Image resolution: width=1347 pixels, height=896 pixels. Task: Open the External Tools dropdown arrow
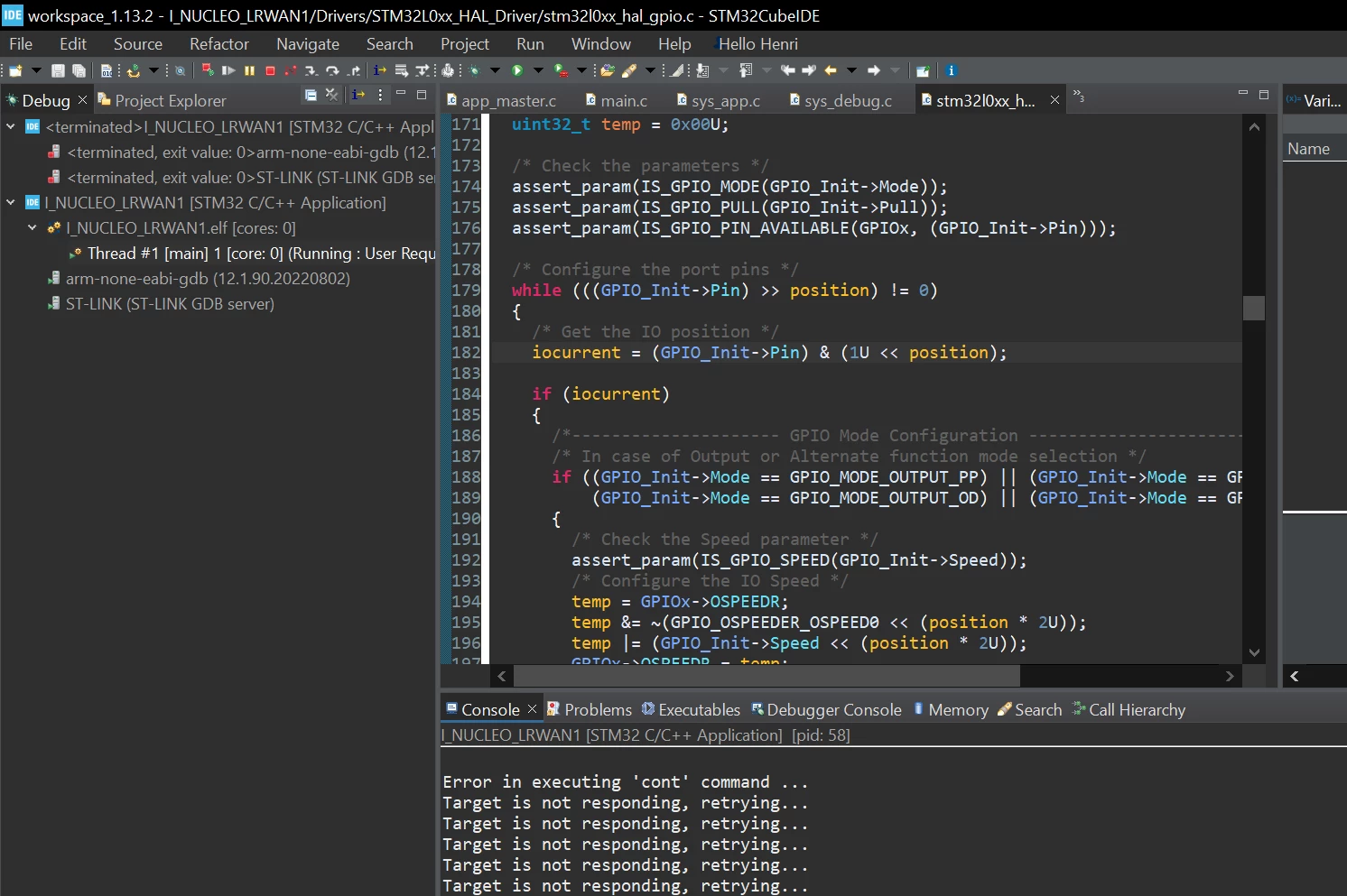(581, 70)
